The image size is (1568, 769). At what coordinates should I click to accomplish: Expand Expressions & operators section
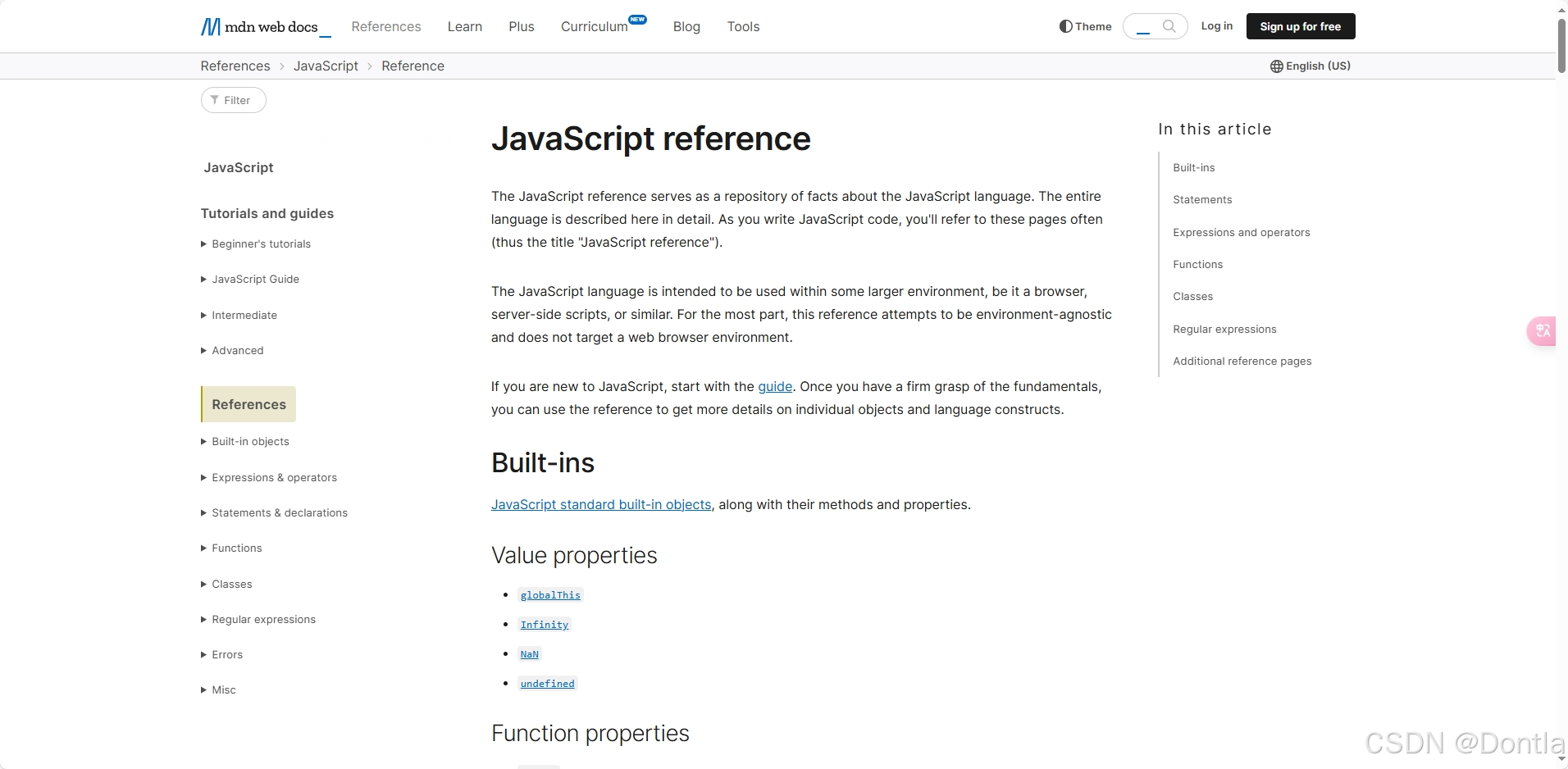pos(269,478)
